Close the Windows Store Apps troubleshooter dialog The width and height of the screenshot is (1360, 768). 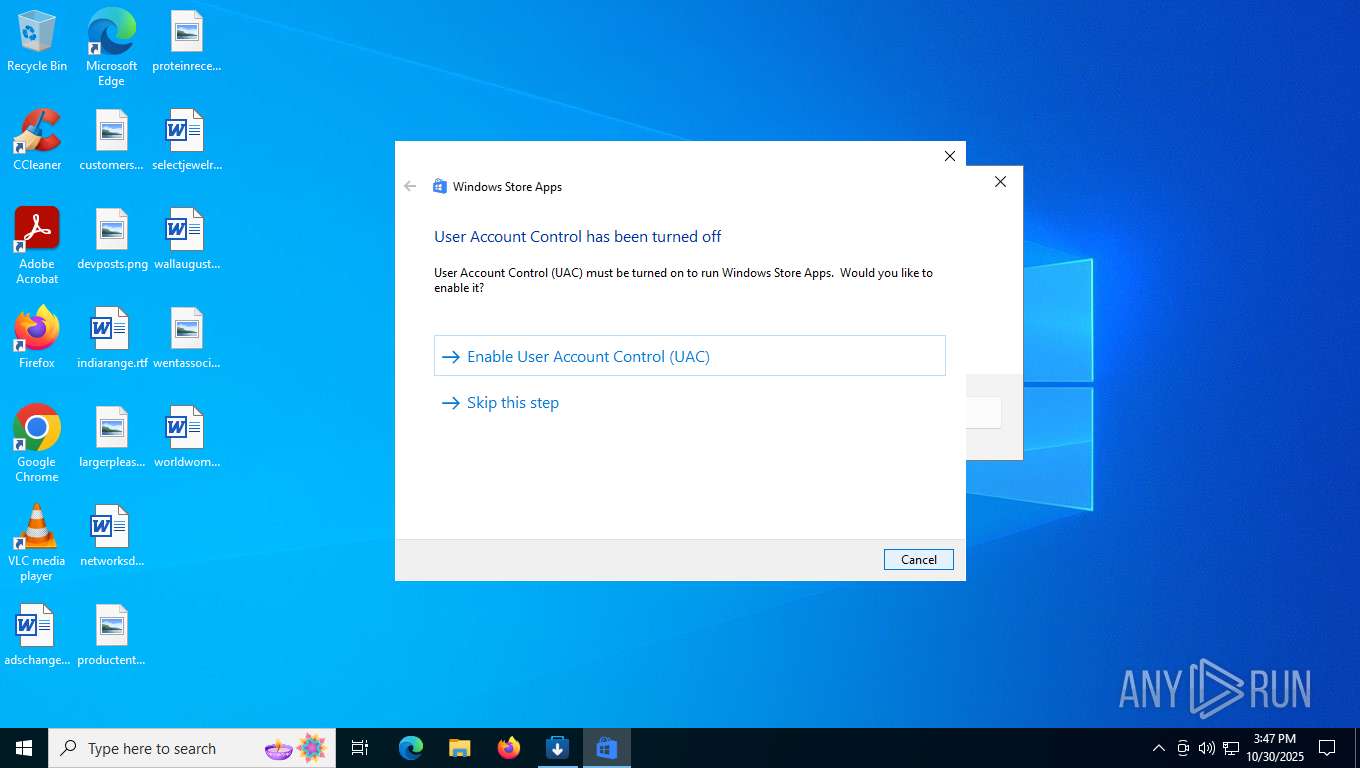coord(949,156)
